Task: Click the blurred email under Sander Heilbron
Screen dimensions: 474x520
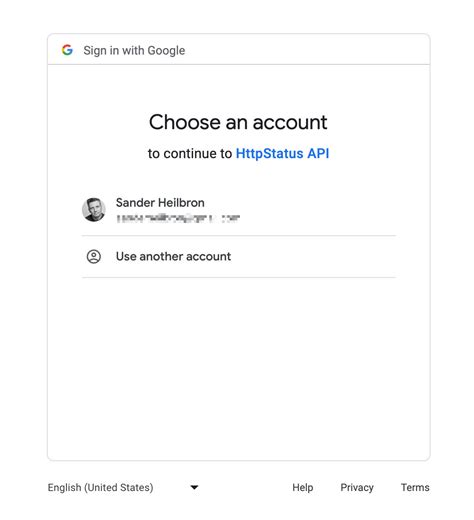Action: (x=178, y=218)
